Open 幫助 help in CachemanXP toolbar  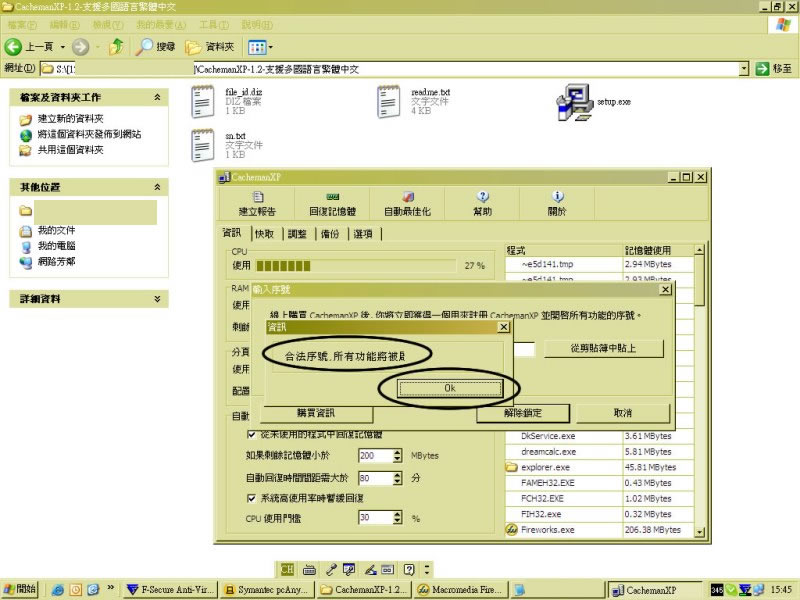(x=482, y=204)
